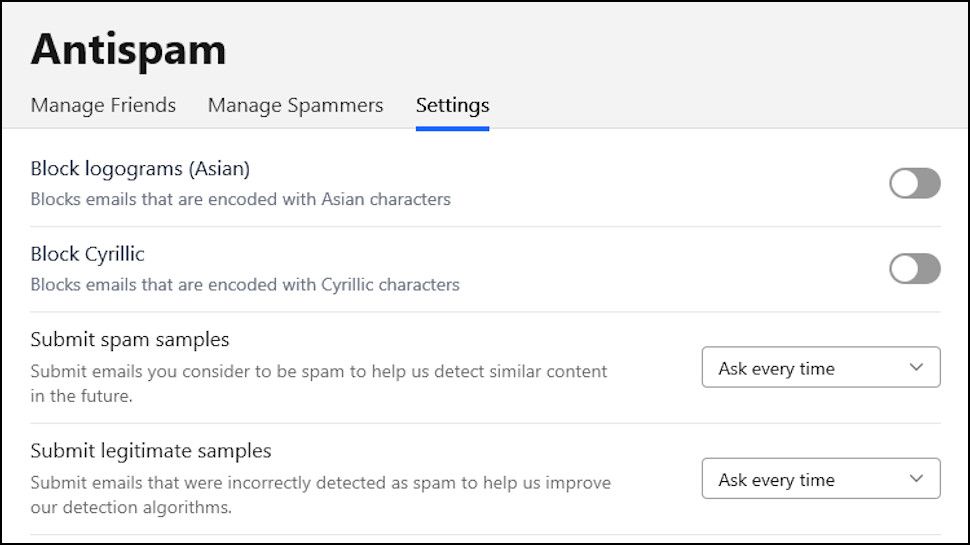This screenshot has height=545, width=970.
Task: Open the Manage Friends tab
Action: [103, 105]
